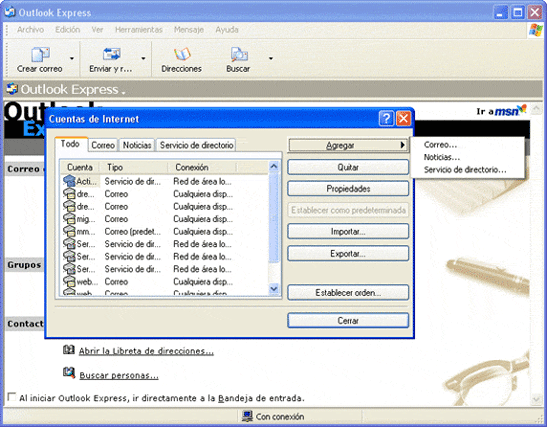The width and height of the screenshot is (547, 427).
Task: Open the Ayuda menu
Action: (x=227, y=30)
